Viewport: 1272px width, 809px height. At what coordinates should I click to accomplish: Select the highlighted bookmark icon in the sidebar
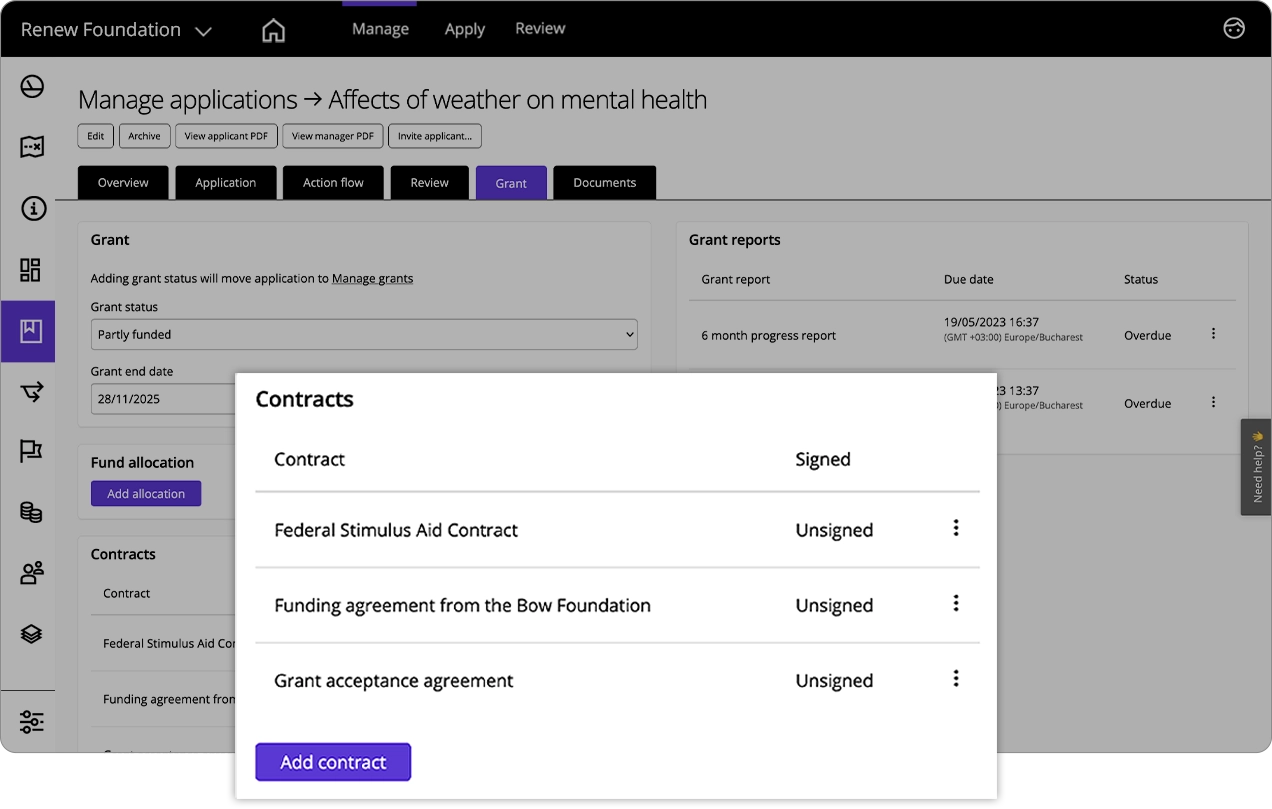pyautogui.click(x=30, y=331)
